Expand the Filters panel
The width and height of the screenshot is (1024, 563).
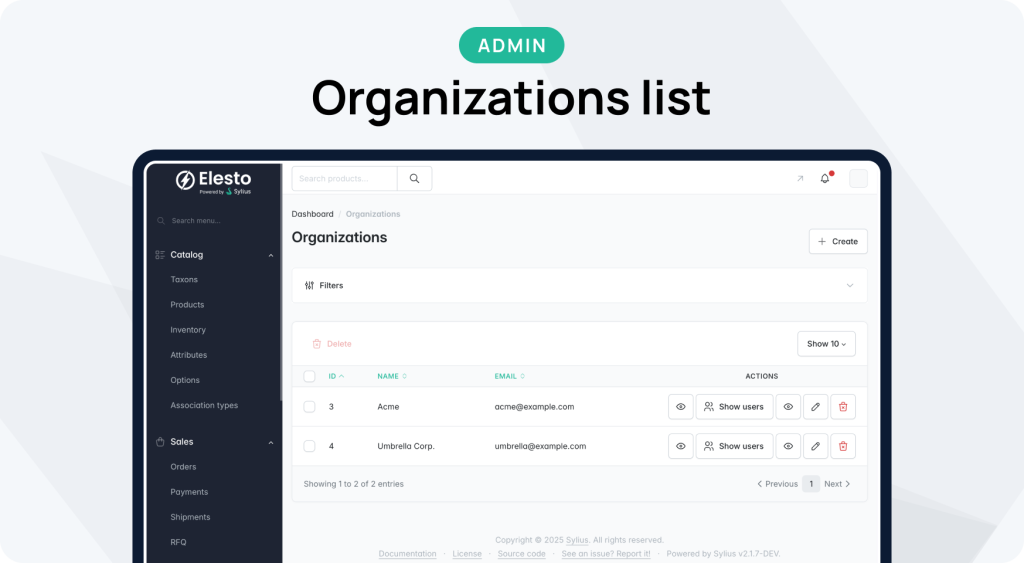(x=579, y=286)
